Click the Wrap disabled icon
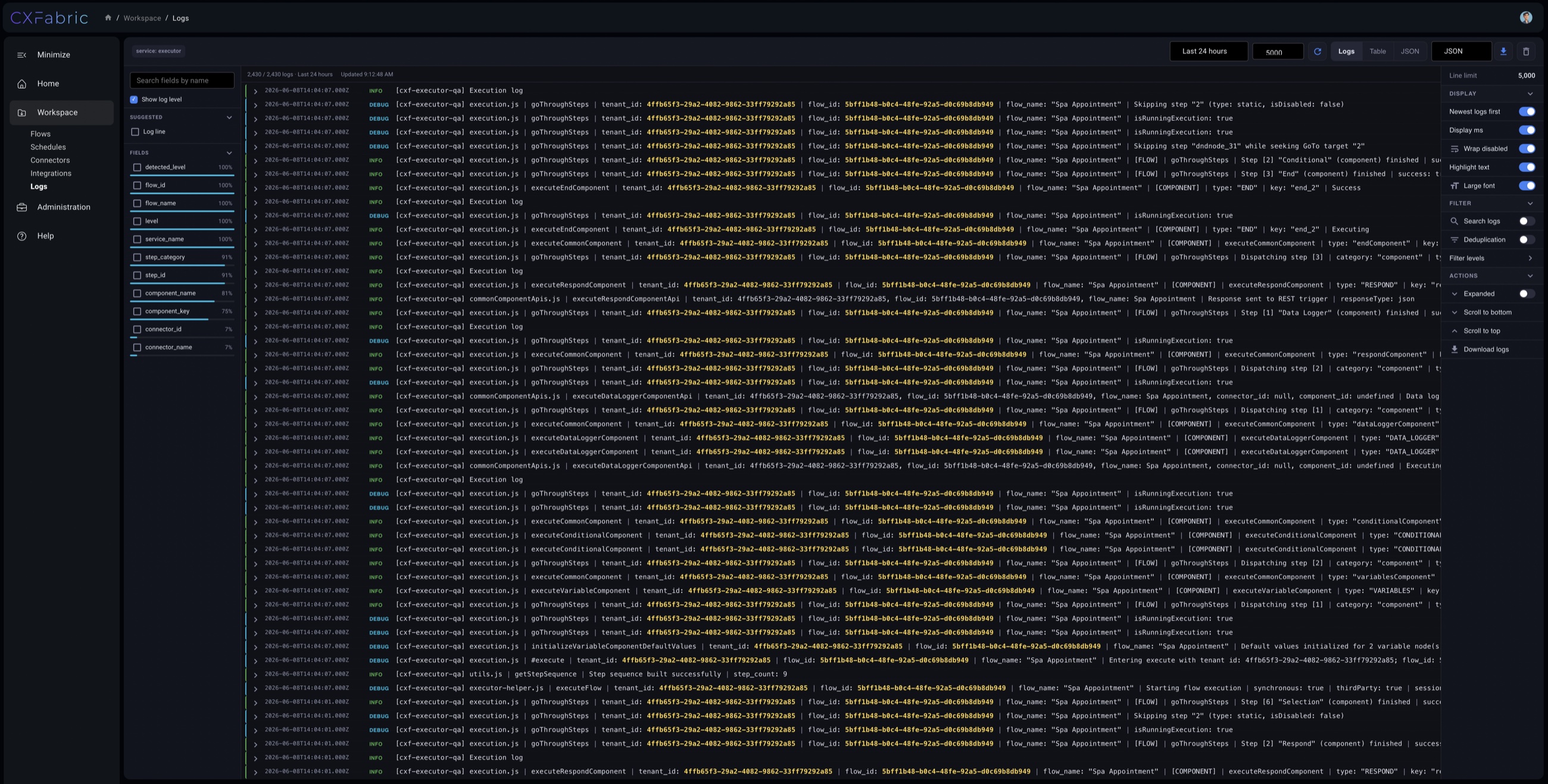 pyautogui.click(x=1455, y=149)
